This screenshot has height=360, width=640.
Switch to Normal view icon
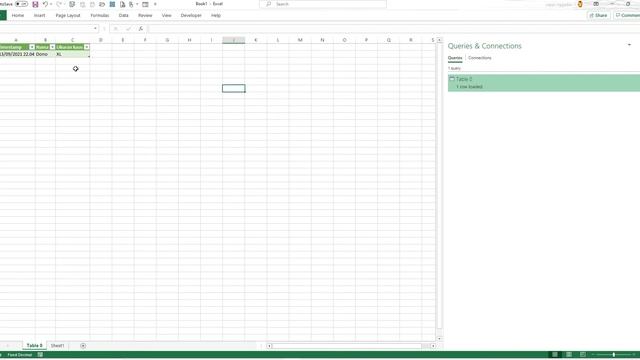[x=555, y=355]
